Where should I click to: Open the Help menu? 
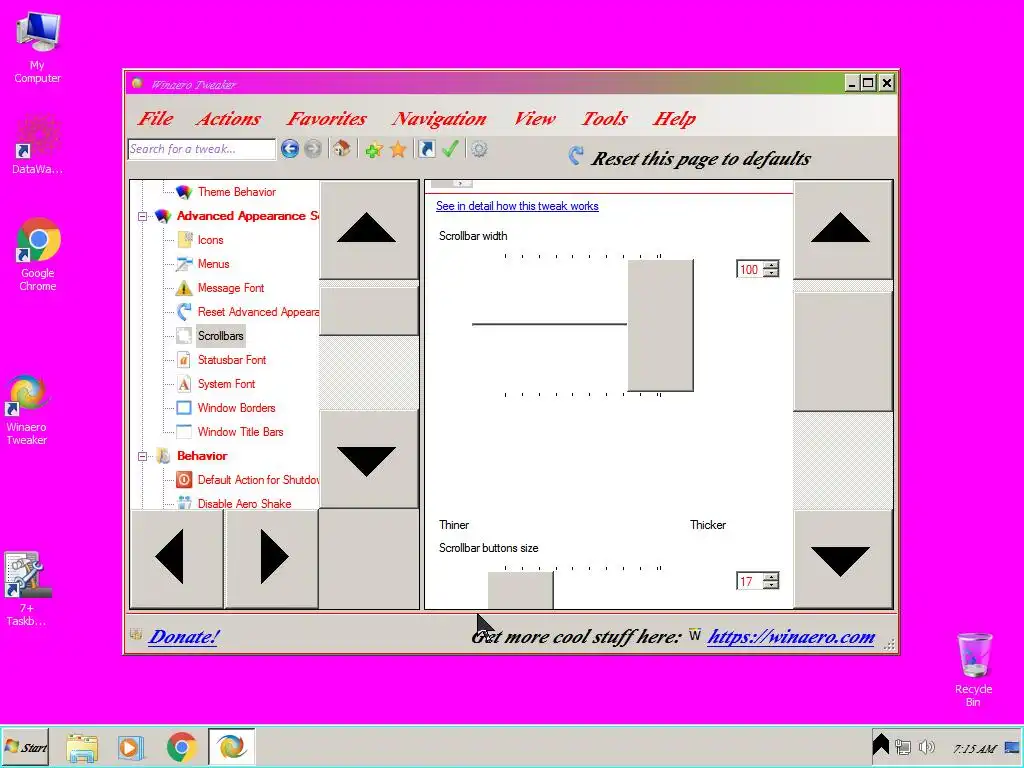point(675,118)
